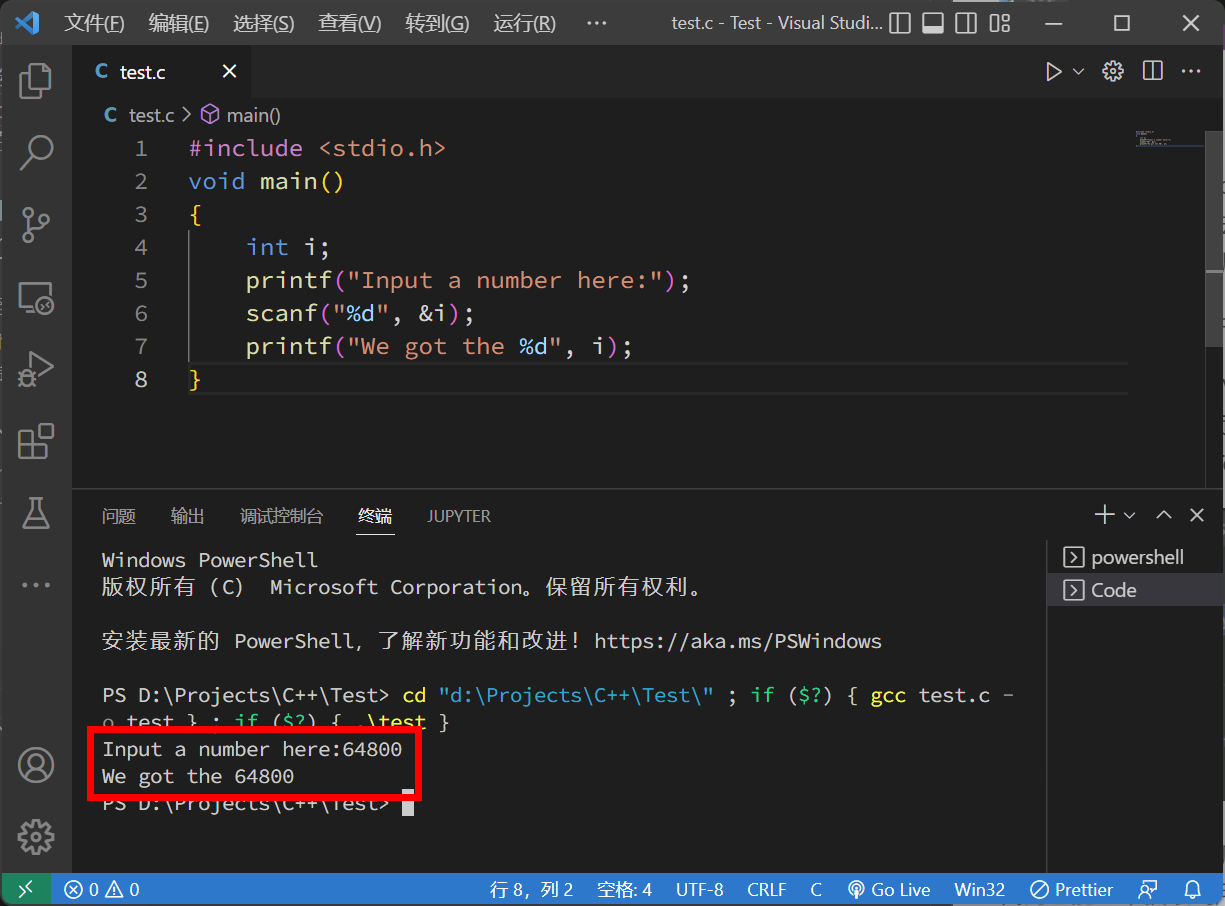Viewport: 1225px width, 906px height.
Task: Open the Testing flask view
Action: pos(36,513)
